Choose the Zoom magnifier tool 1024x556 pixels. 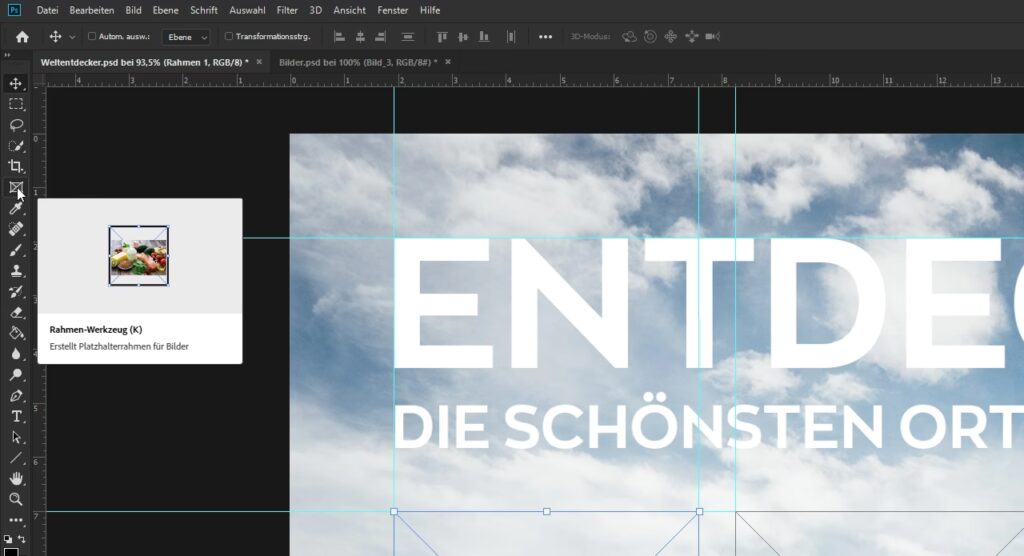click(x=16, y=499)
